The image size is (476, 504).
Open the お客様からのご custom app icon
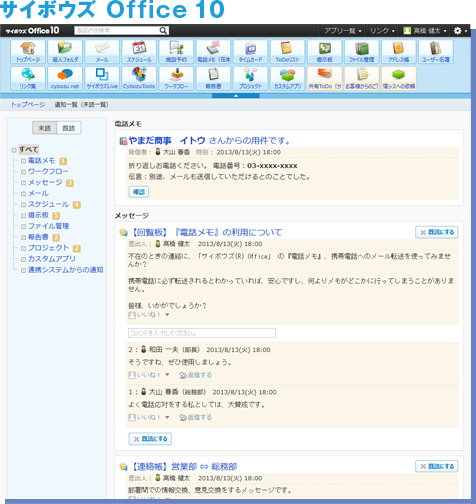[x=362, y=78]
